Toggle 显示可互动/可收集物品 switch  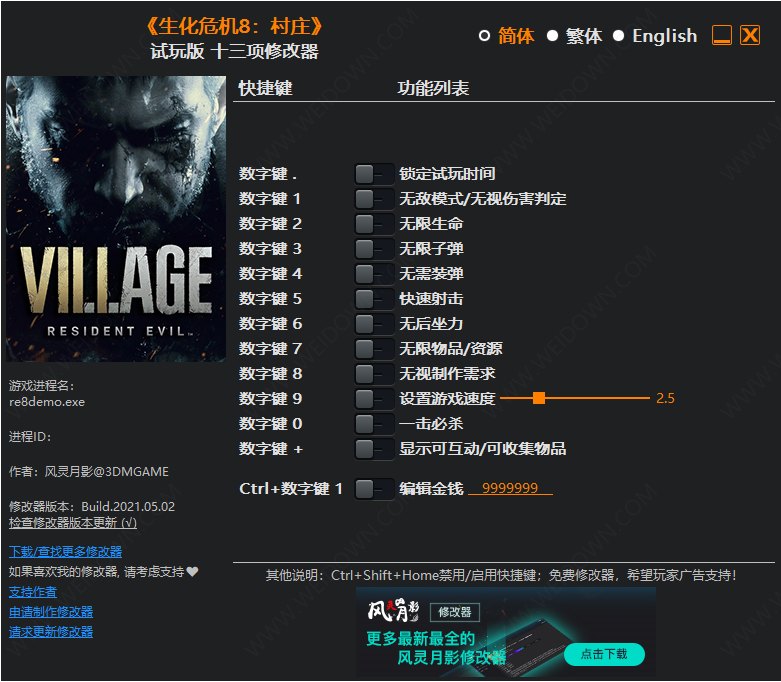(x=374, y=449)
